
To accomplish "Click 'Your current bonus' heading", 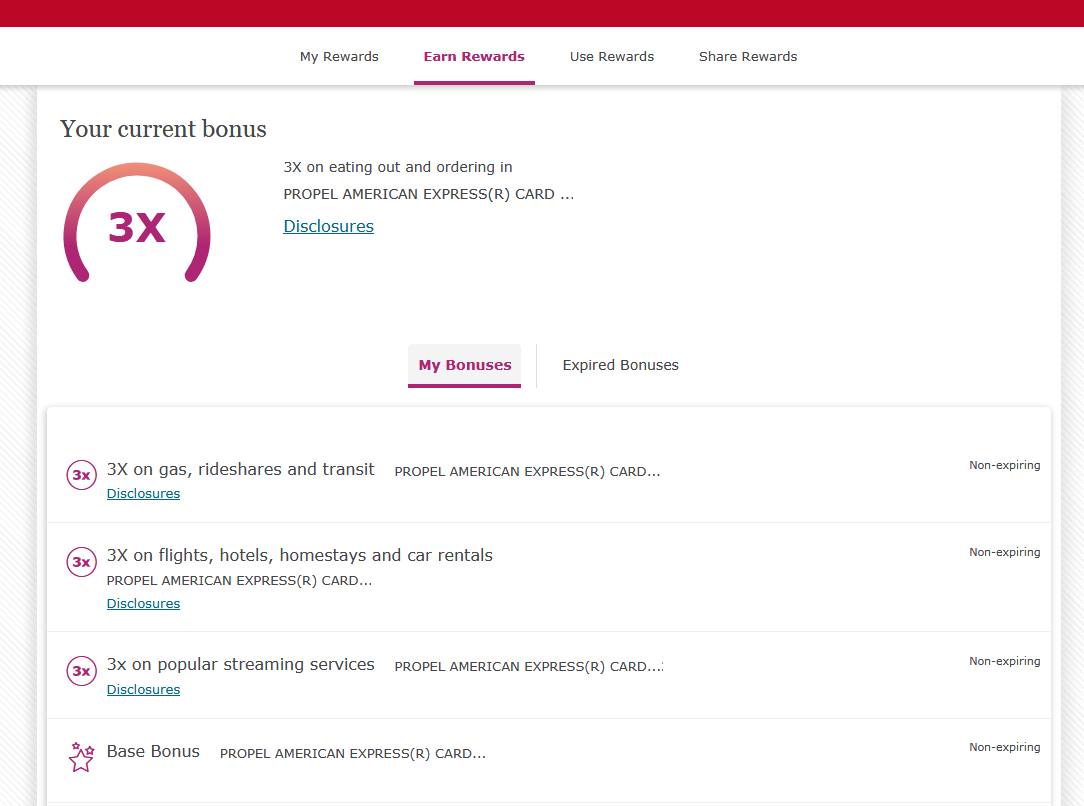I will [163, 129].
